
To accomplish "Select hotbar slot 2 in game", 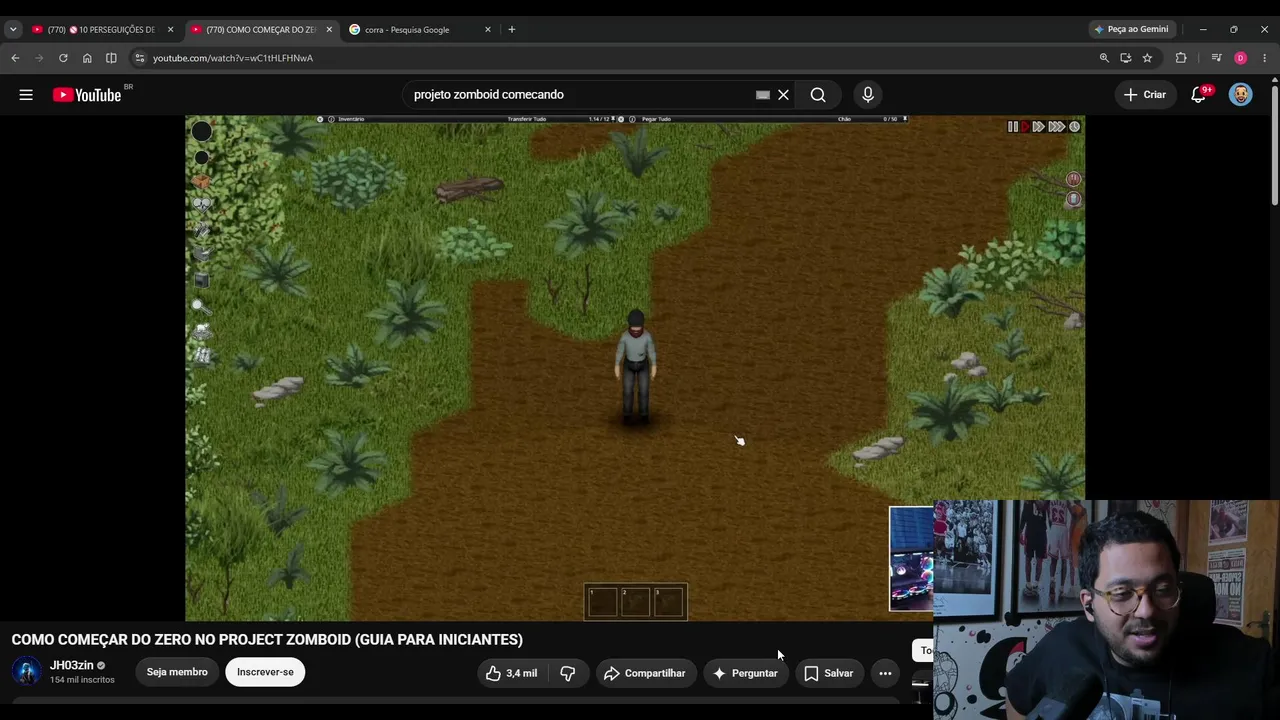I will point(636,602).
